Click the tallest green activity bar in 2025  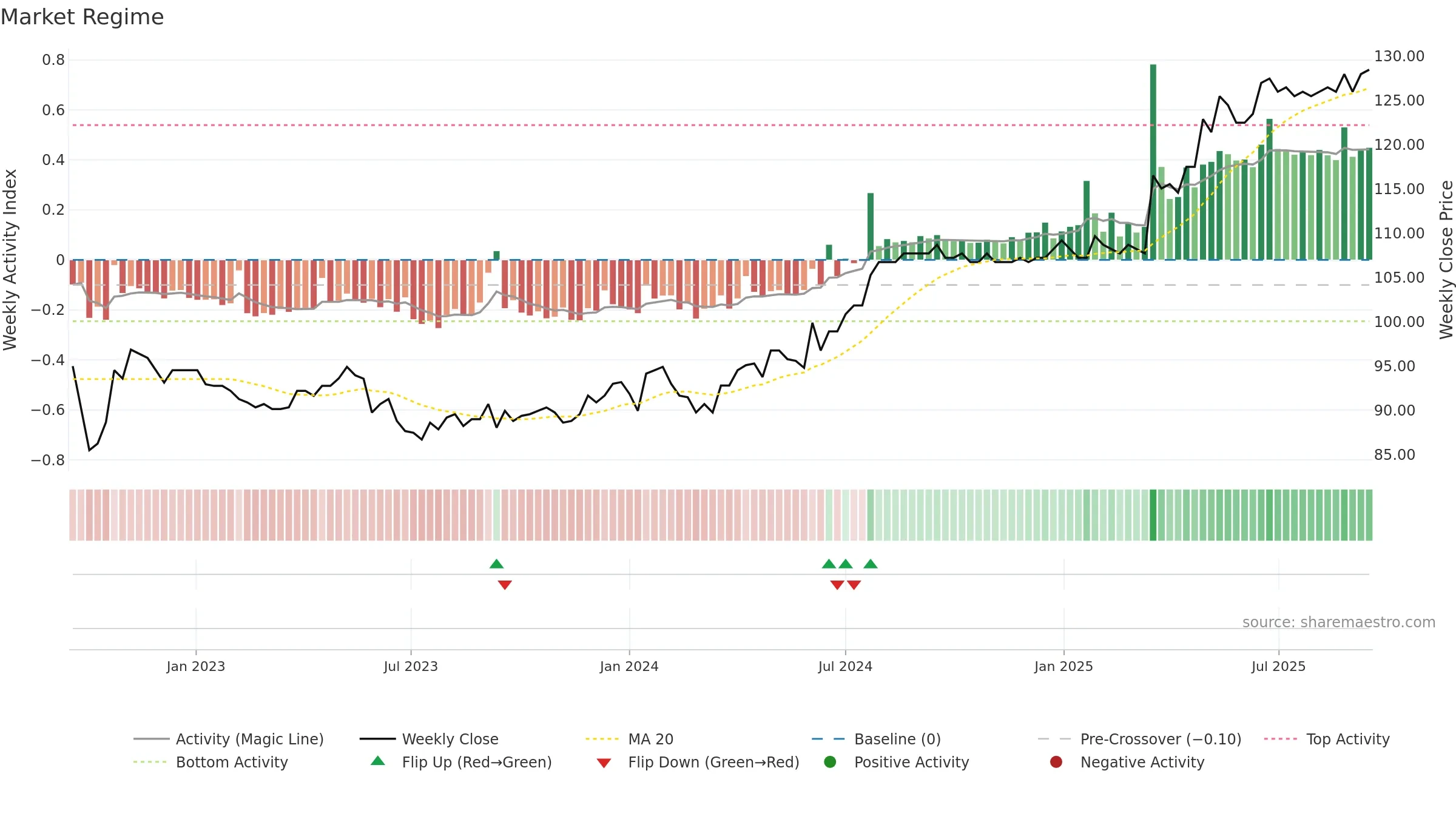[x=1153, y=162]
